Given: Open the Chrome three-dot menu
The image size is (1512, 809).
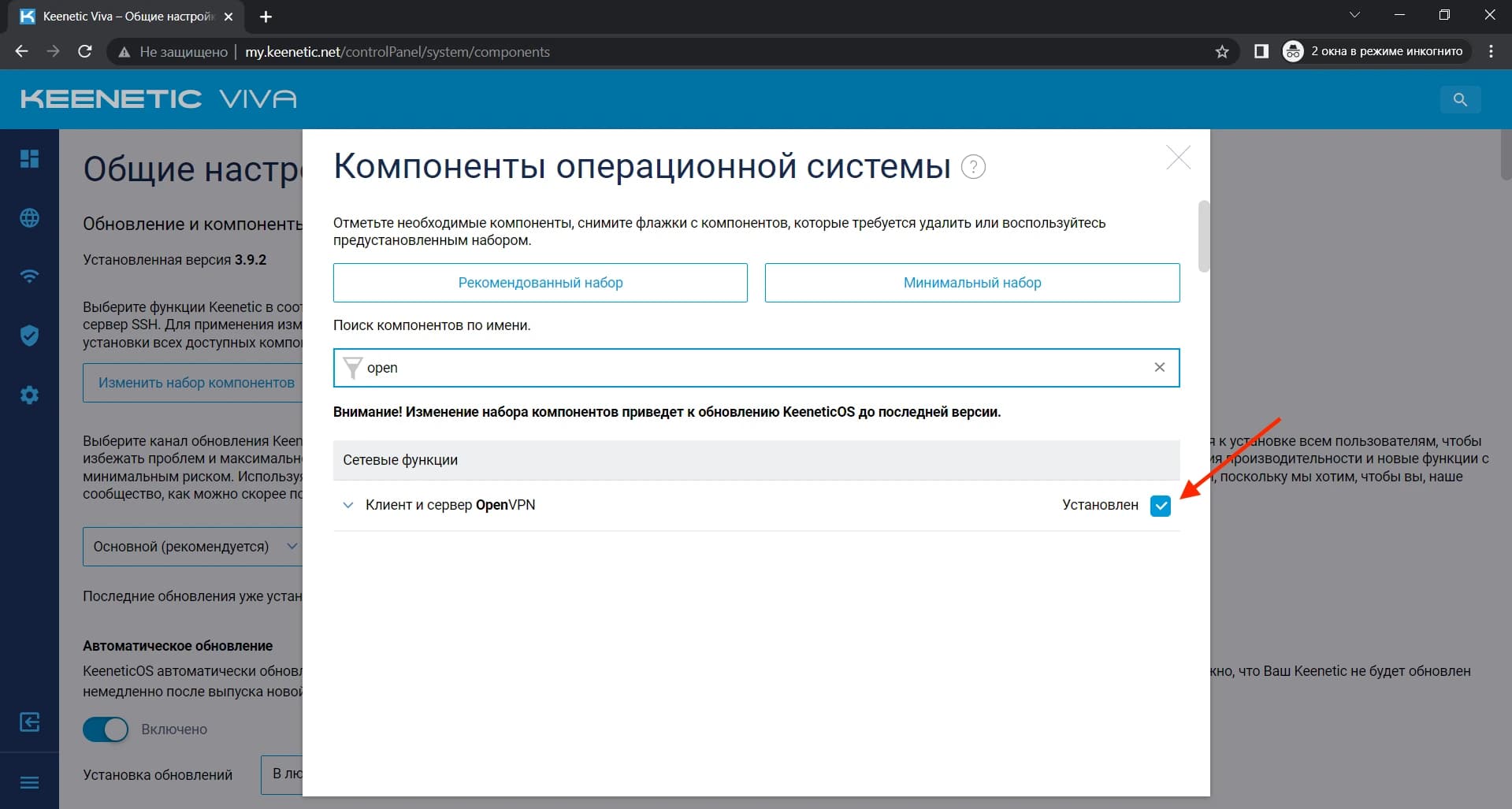Looking at the screenshot, I should click(x=1489, y=50).
